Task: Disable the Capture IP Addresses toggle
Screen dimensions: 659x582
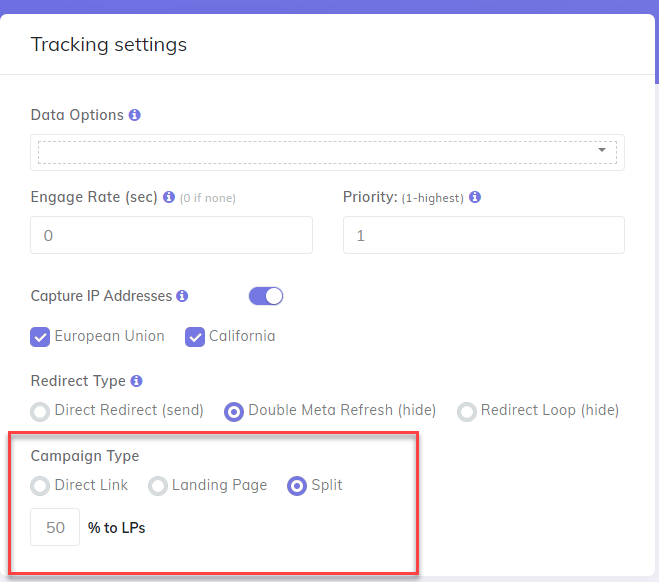Action: (266, 296)
